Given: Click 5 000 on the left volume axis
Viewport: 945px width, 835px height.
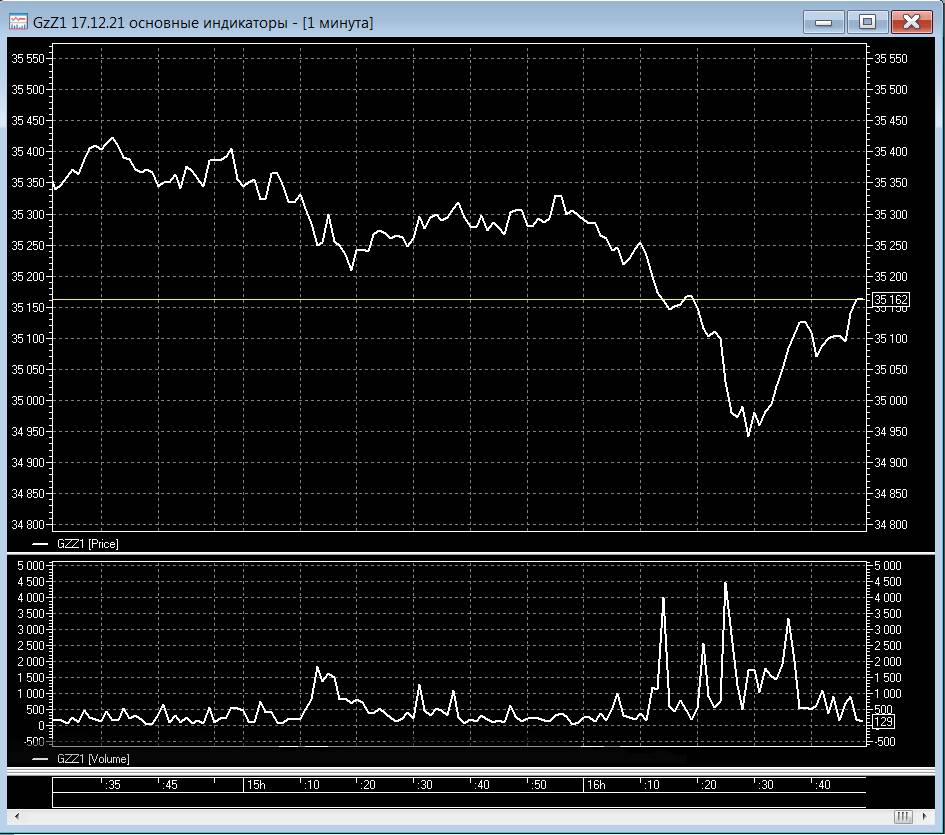Looking at the screenshot, I should point(31,566).
